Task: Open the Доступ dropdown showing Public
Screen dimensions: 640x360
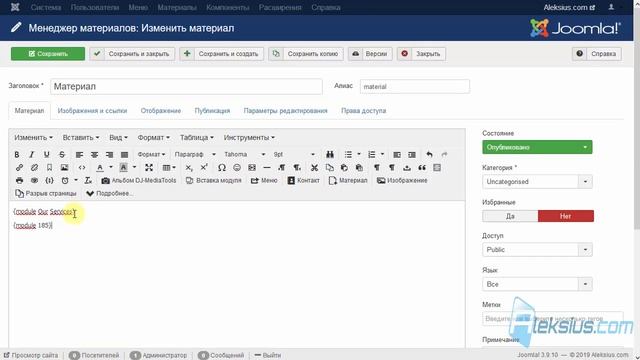Action: [x=537, y=250]
